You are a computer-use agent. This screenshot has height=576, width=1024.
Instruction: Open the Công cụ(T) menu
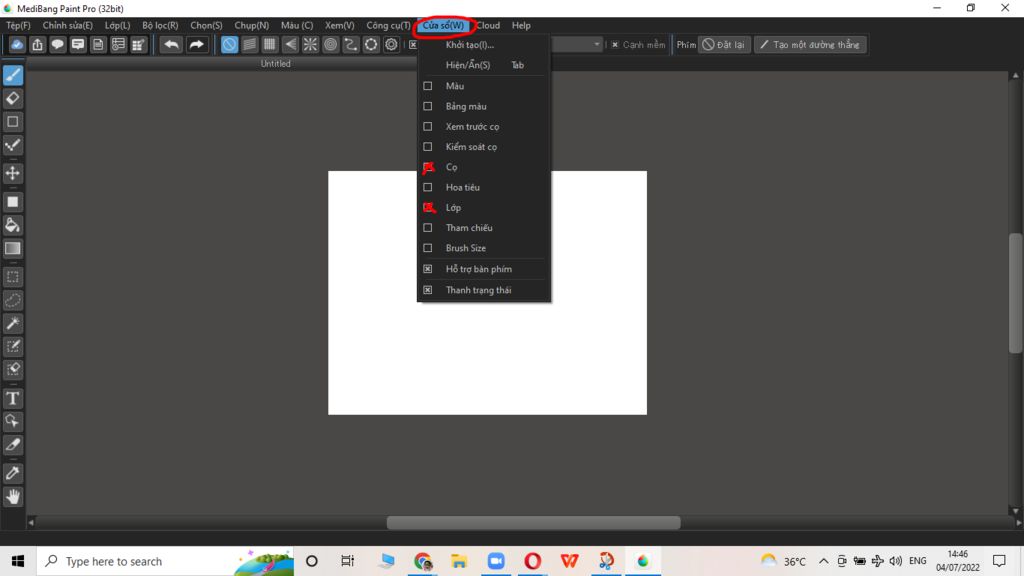[x=388, y=25]
